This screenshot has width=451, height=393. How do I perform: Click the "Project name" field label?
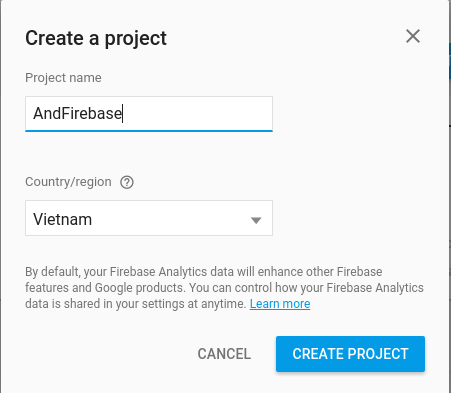[x=63, y=78]
